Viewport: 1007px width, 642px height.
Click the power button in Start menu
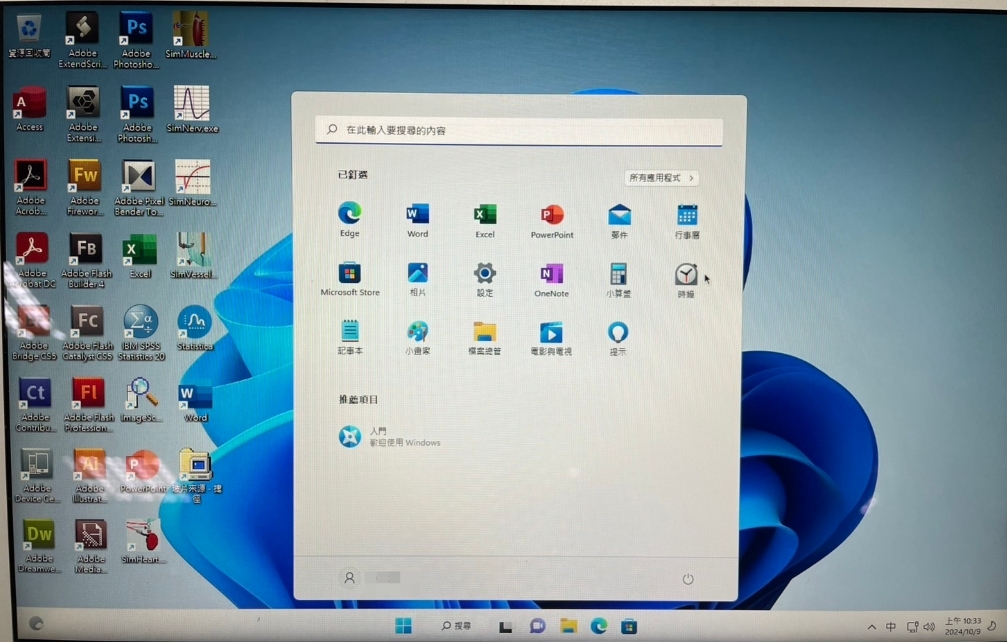688,579
